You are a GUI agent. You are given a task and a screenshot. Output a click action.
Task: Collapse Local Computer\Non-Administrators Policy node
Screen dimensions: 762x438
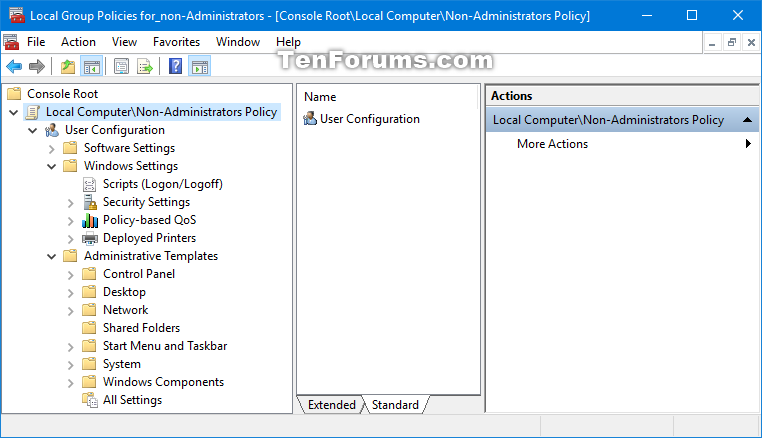[x=14, y=112]
